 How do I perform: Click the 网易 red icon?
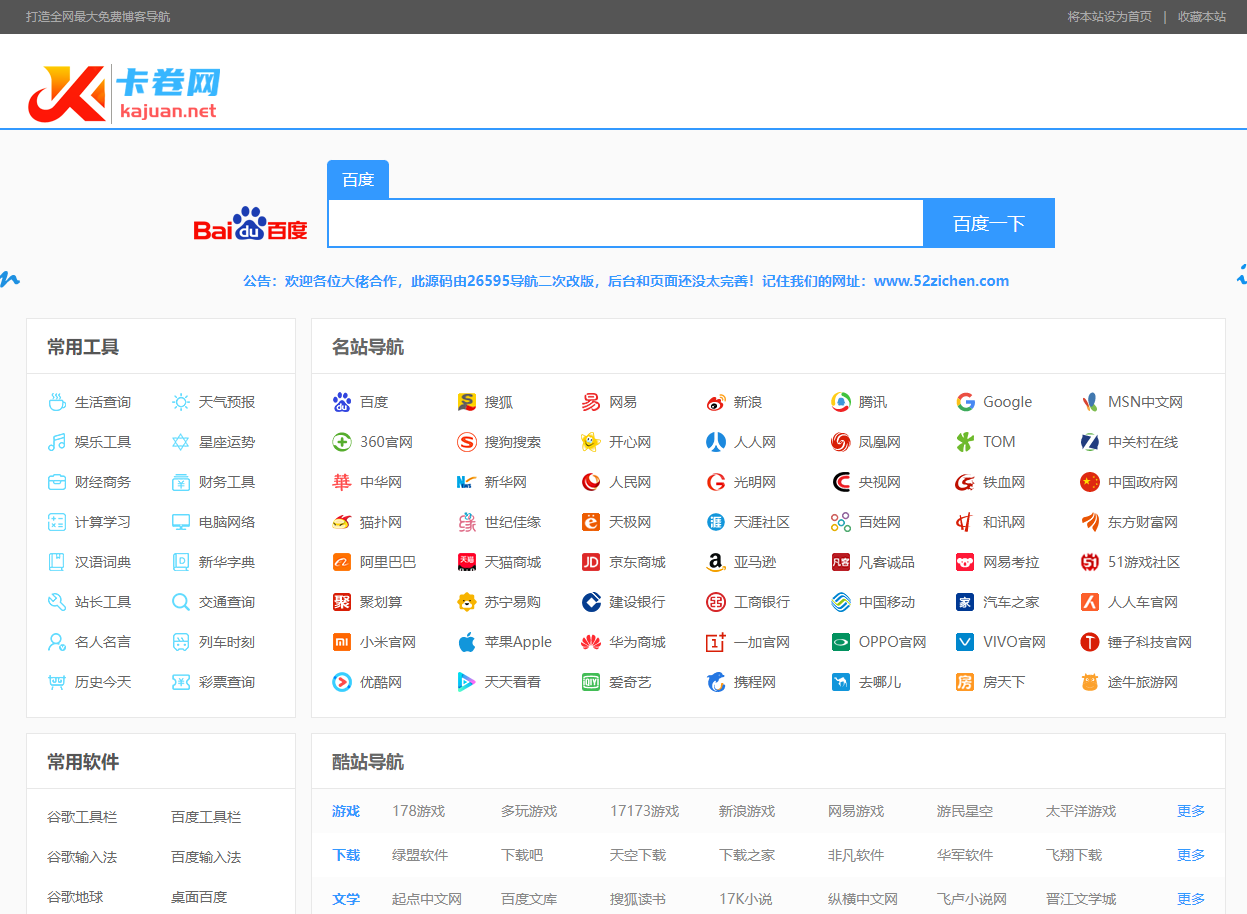click(x=591, y=402)
